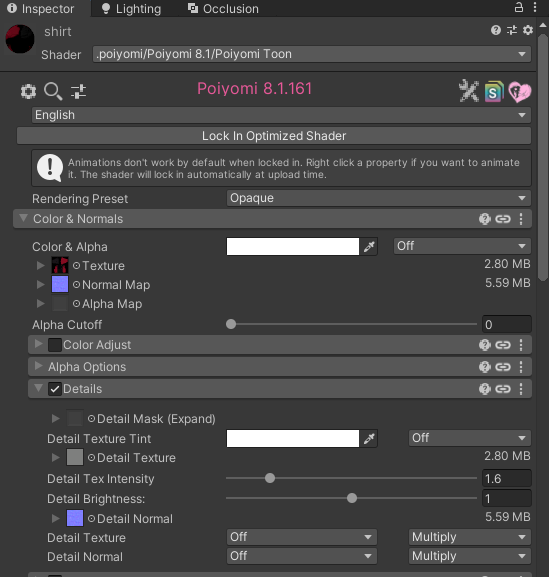Open the Detail Normal Off dropdown

pos(302,556)
